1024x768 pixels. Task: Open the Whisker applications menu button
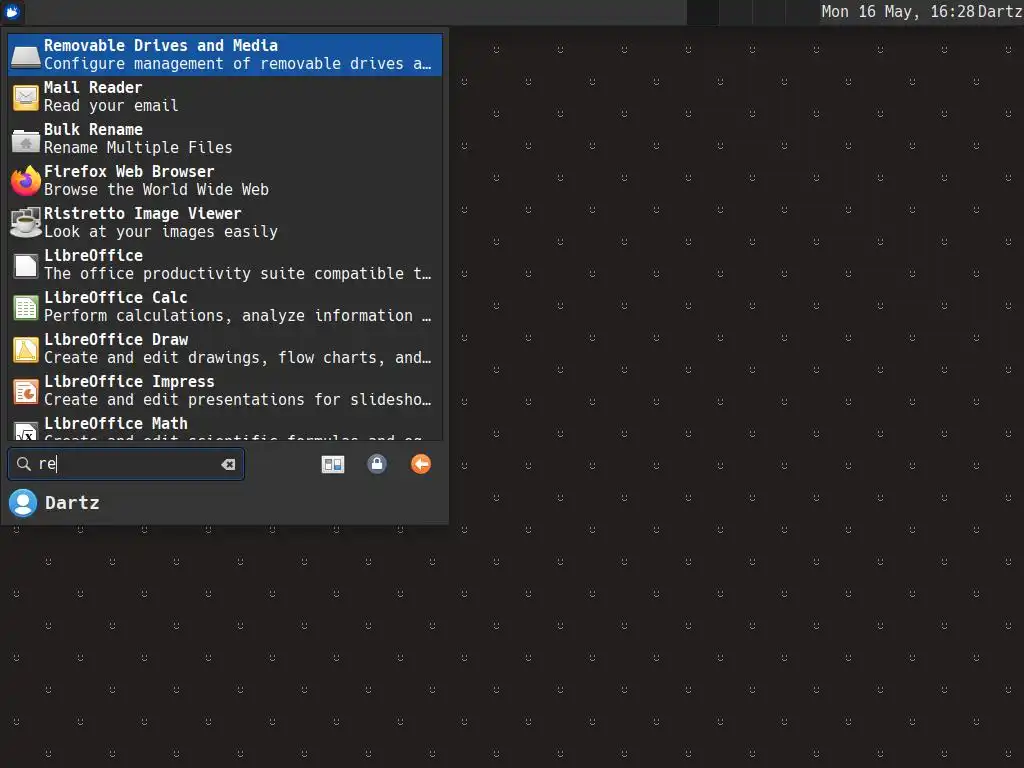[x=12, y=12]
